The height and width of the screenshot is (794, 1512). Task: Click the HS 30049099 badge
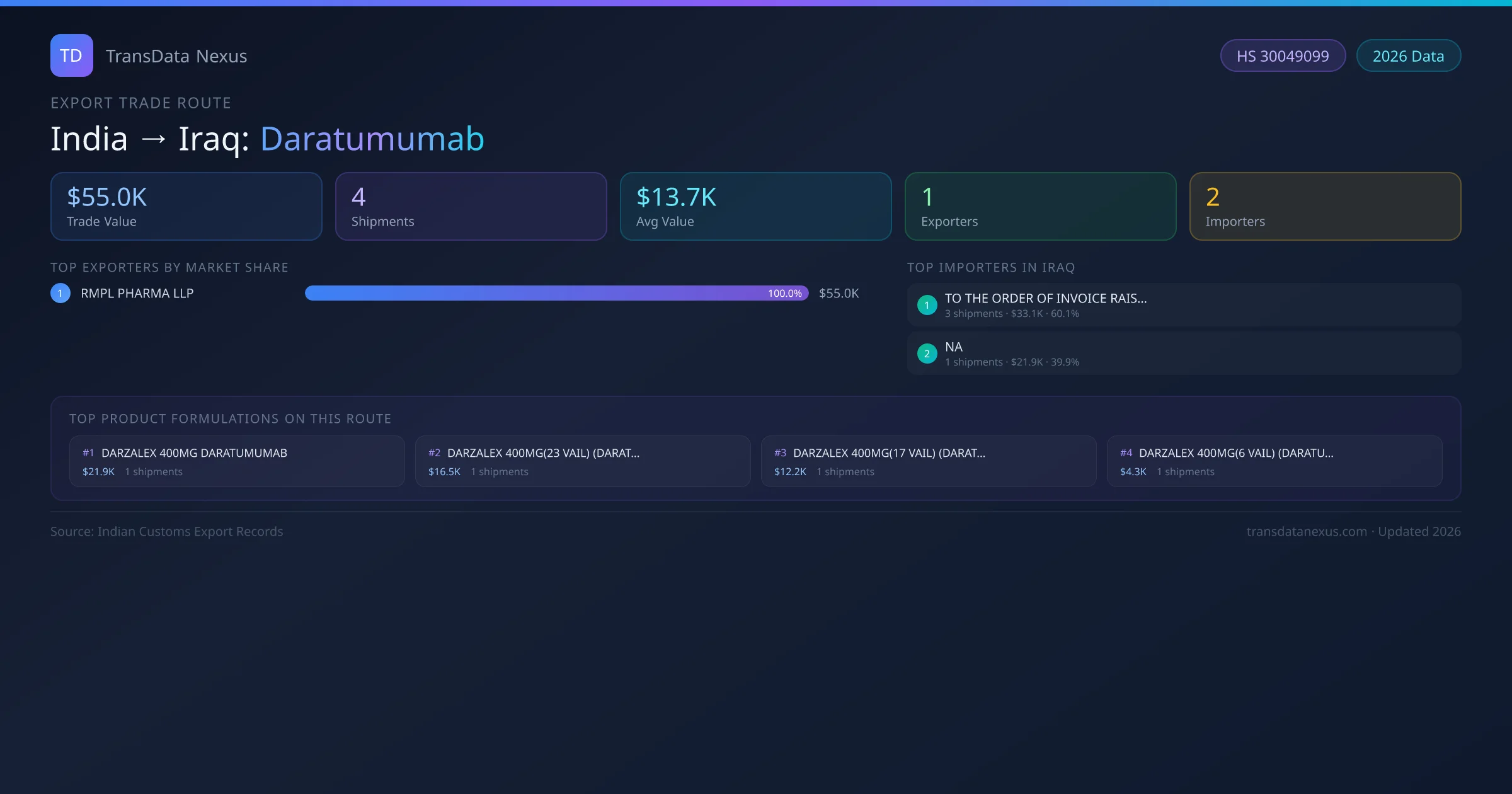pyautogui.click(x=1282, y=56)
